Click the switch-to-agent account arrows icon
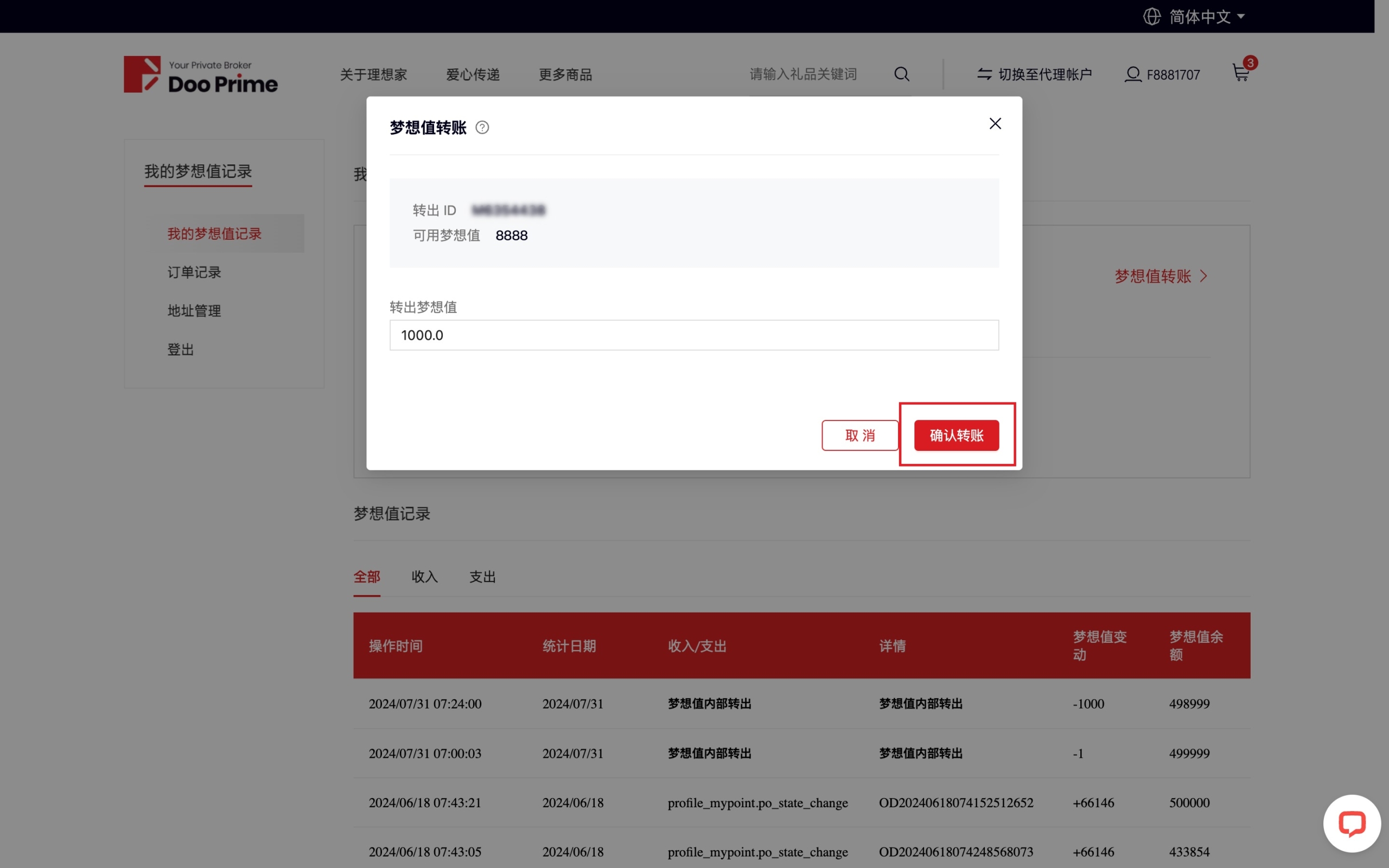 tap(984, 74)
